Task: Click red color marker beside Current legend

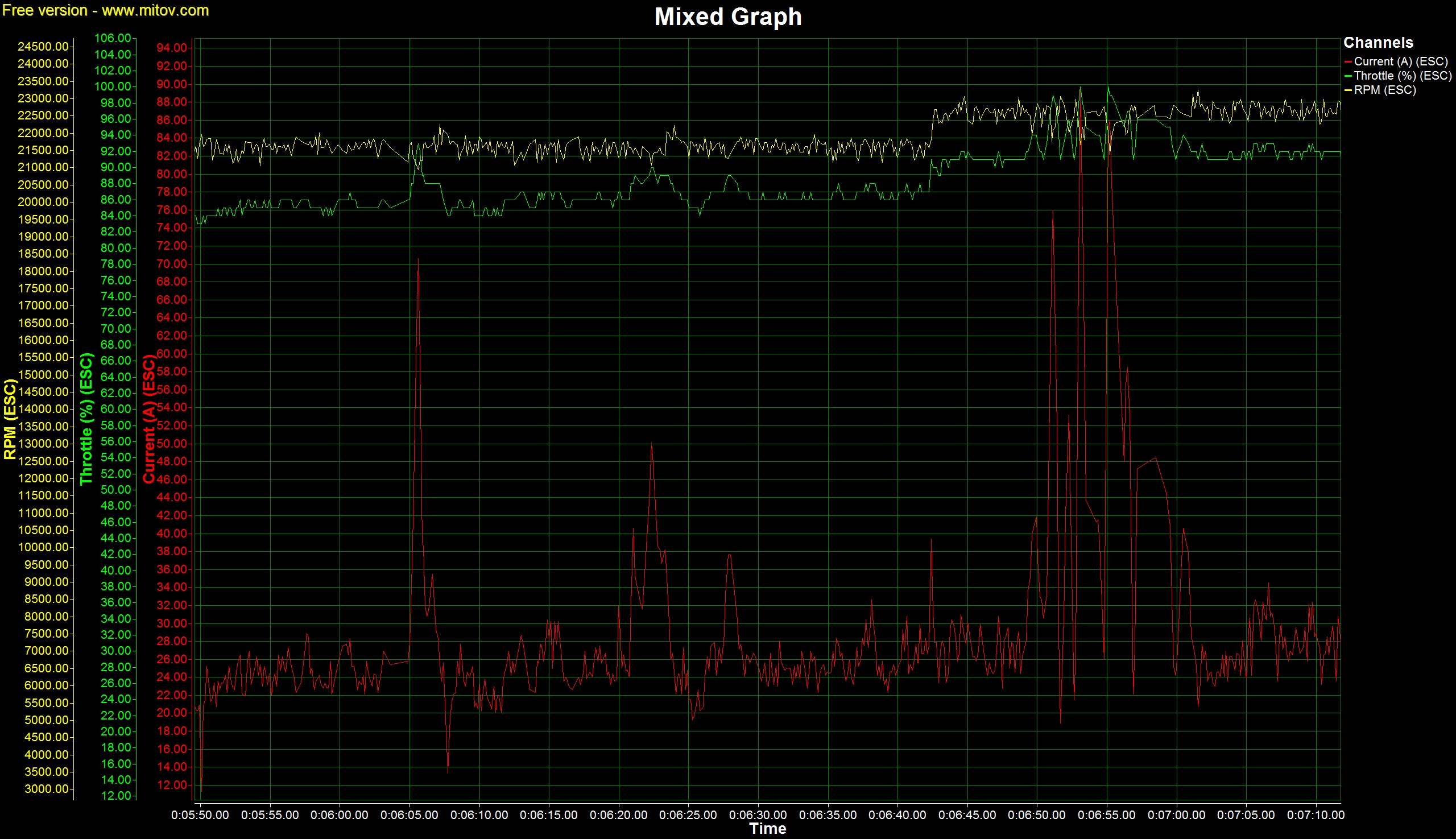Action: [1348, 61]
